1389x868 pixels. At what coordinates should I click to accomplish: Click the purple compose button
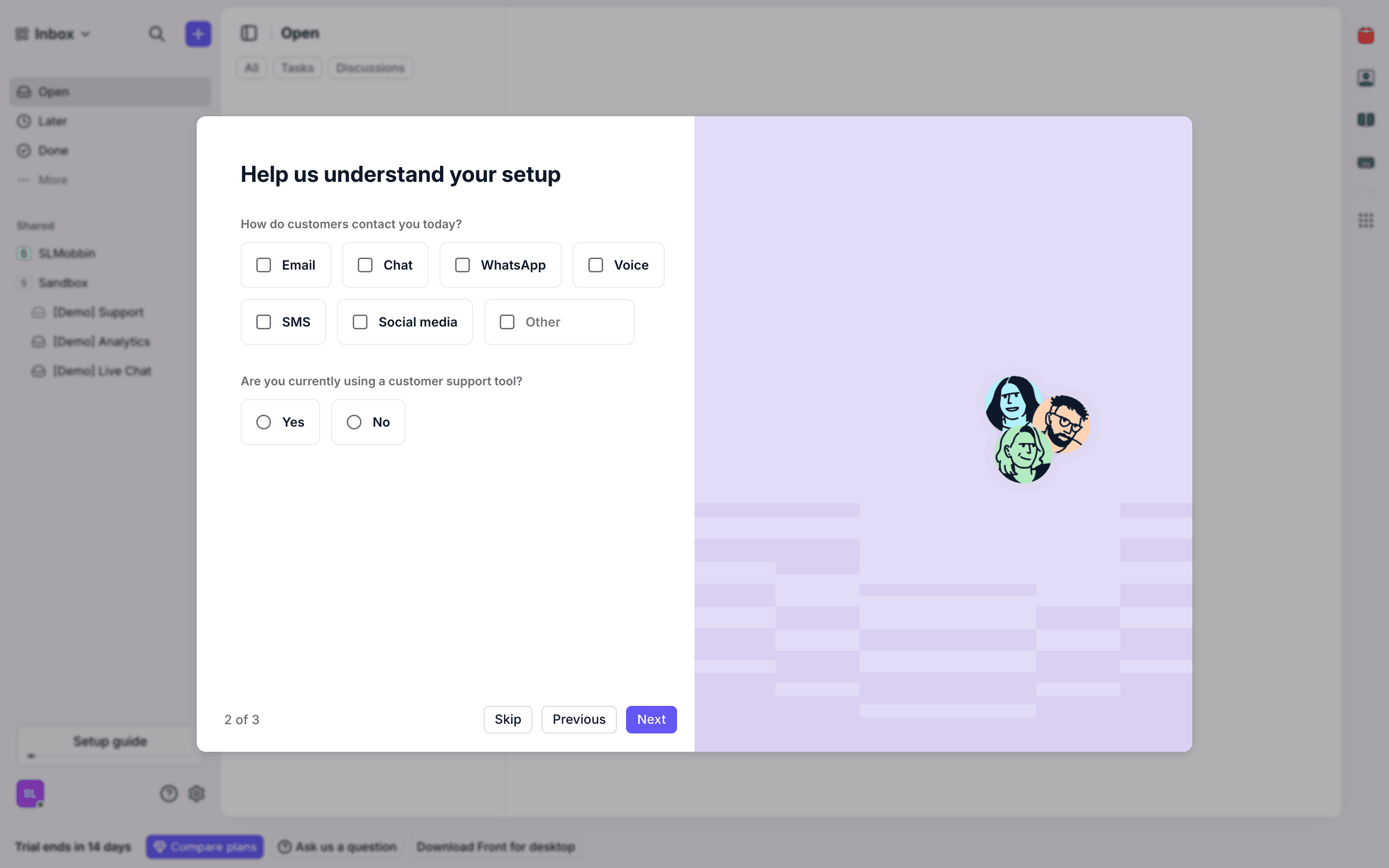pyautogui.click(x=198, y=34)
